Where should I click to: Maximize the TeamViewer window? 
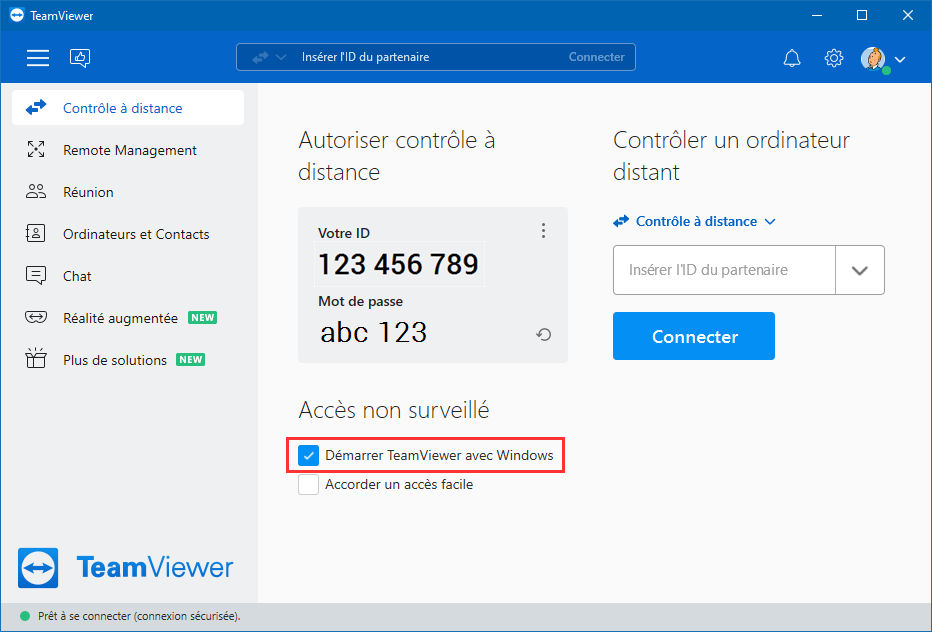point(862,15)
